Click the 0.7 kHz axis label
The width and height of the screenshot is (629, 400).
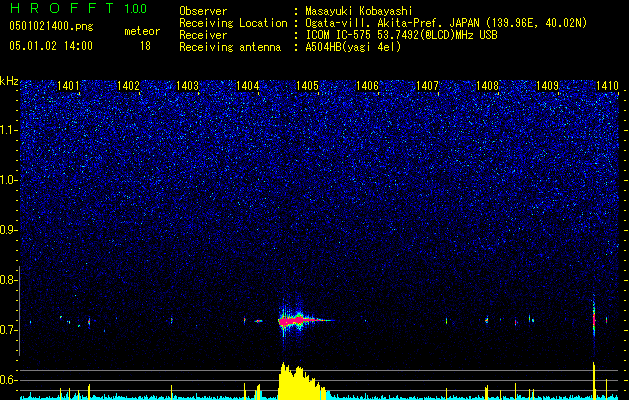click(9, 330)
